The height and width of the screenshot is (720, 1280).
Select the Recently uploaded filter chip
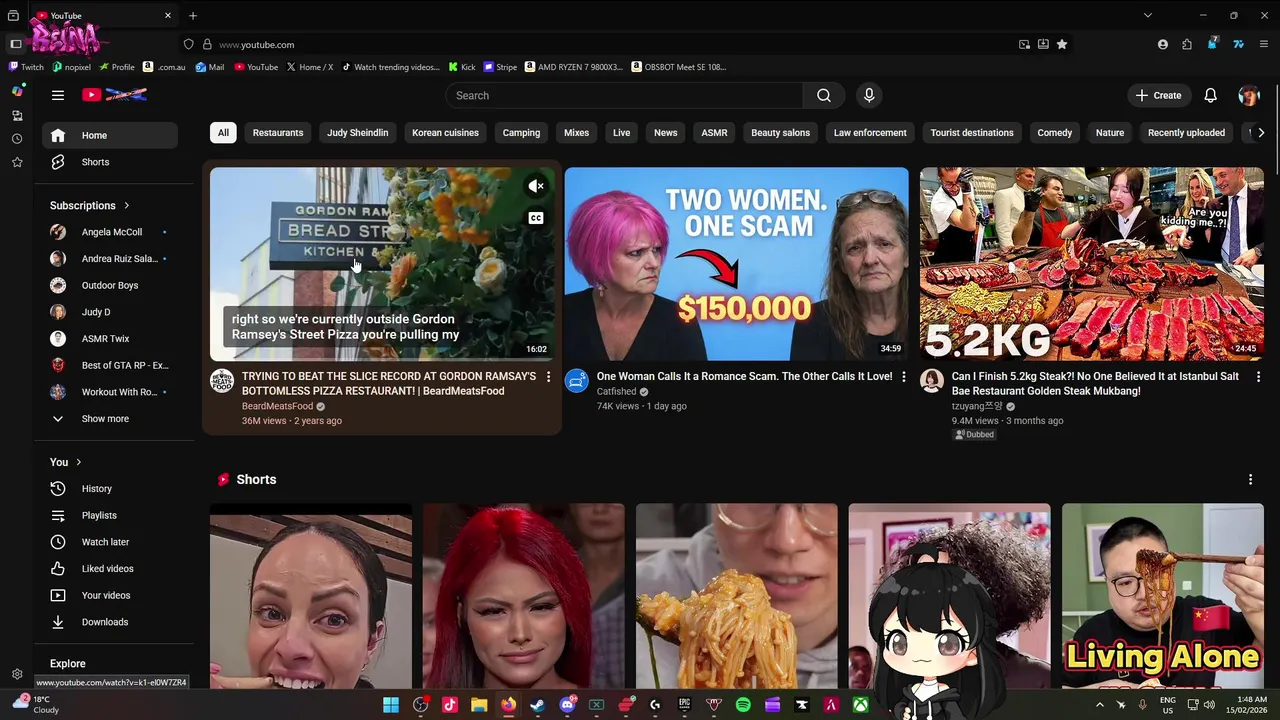1186,133
